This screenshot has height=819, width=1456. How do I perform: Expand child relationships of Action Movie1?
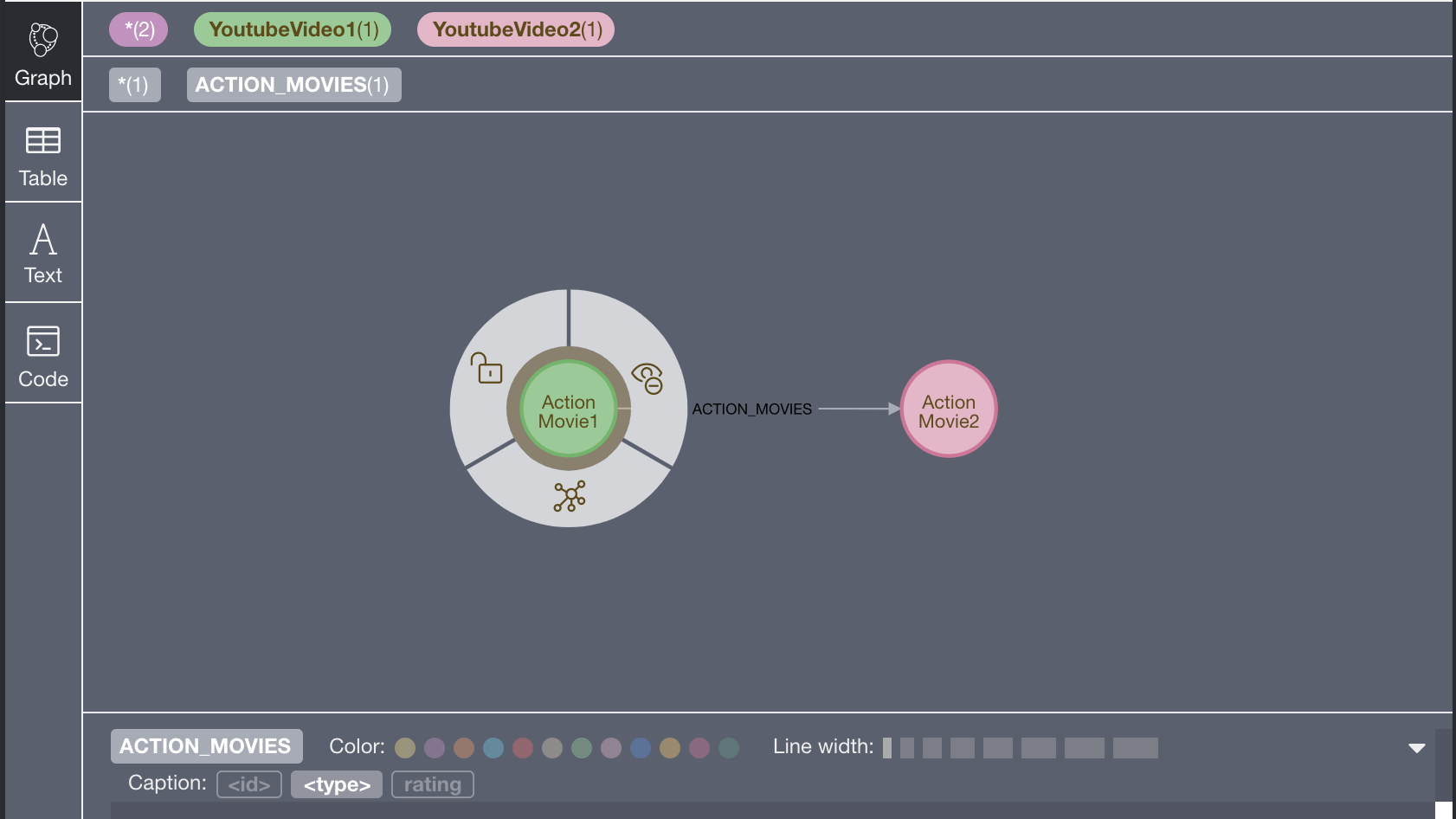pyautogui.click(x=570, y=496)
